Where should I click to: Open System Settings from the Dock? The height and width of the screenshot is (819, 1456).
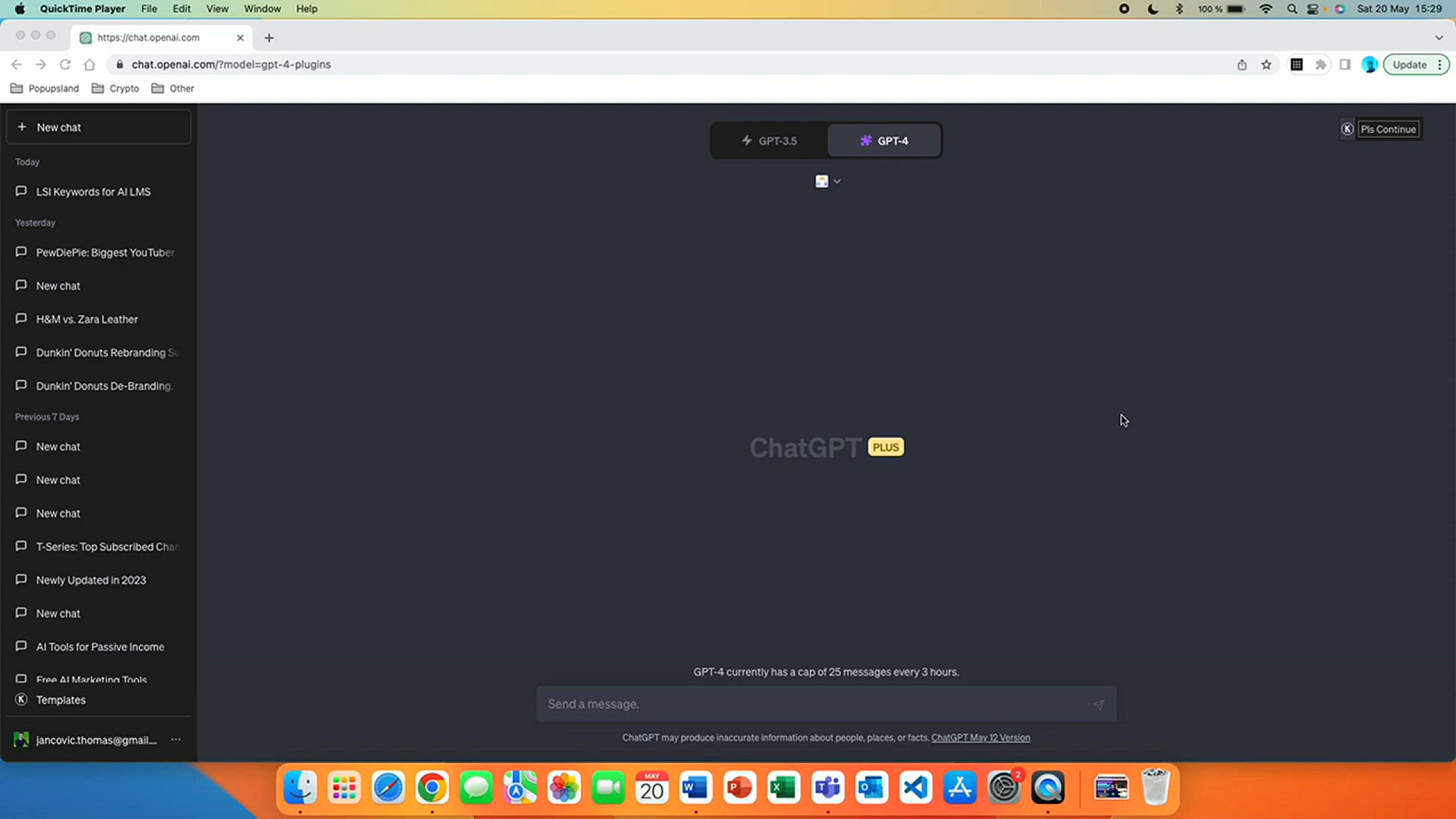click(1004, 788)
